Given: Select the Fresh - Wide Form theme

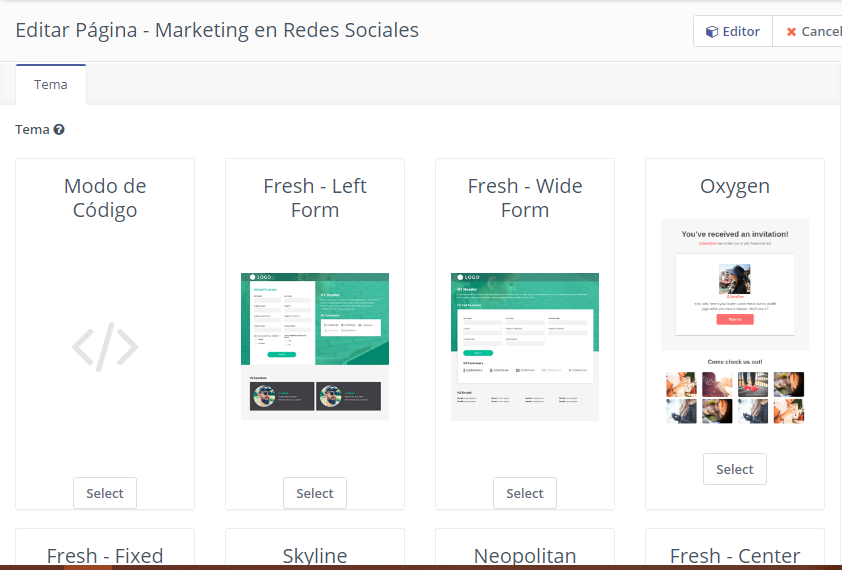Looking at the screenshot, I should tap(525, 493).
